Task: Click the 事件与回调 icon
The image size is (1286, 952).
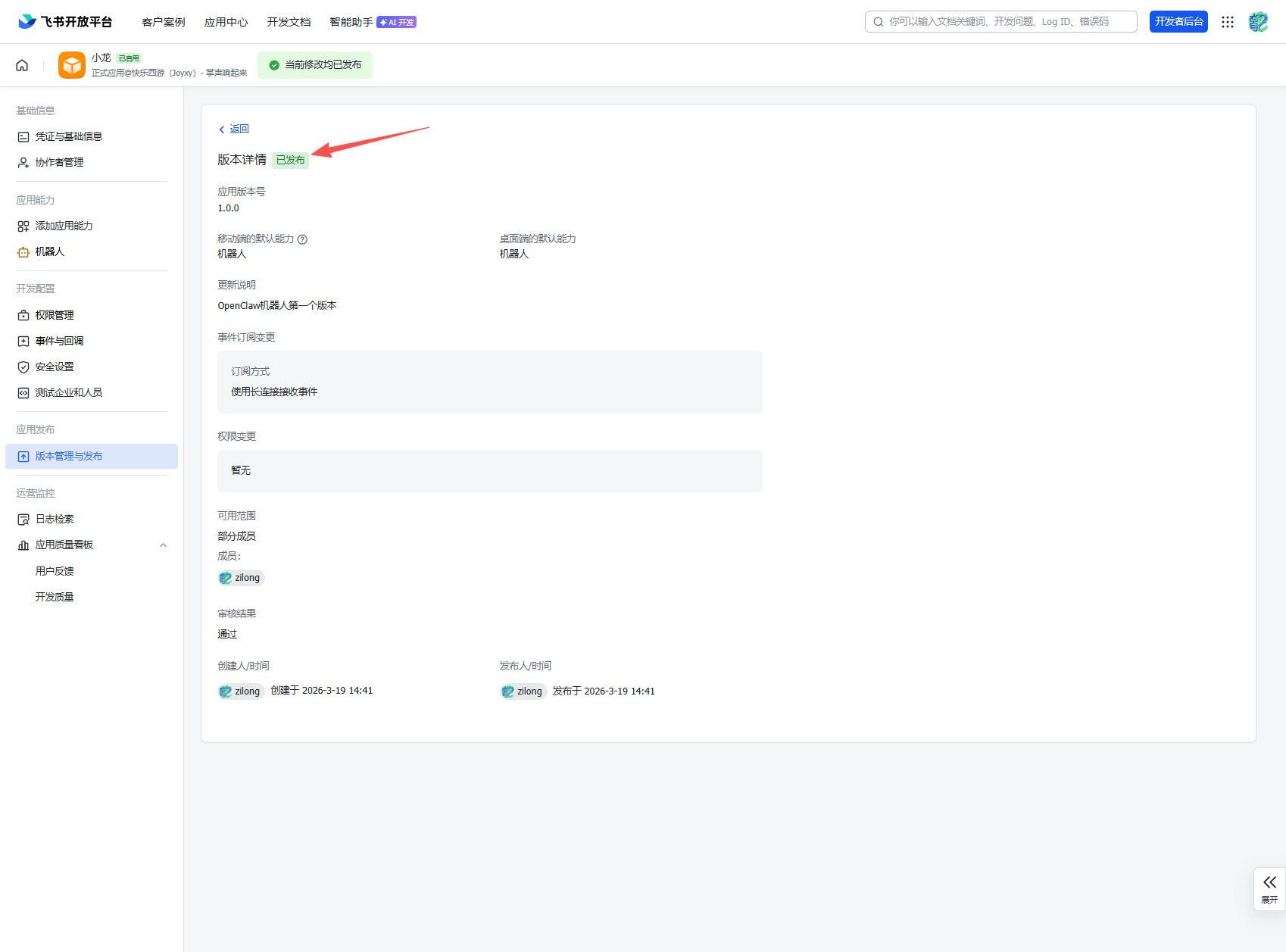Action: coord(23,342)
